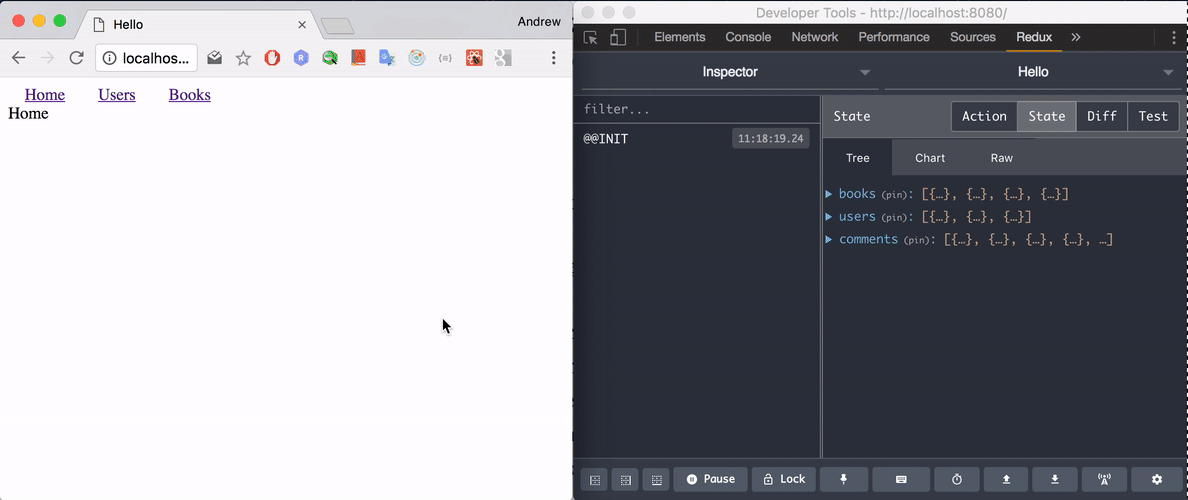The height and width of the screenshot is (500, 1188).
Task: Open the red React bug extension icon
Action: (474, 58)
